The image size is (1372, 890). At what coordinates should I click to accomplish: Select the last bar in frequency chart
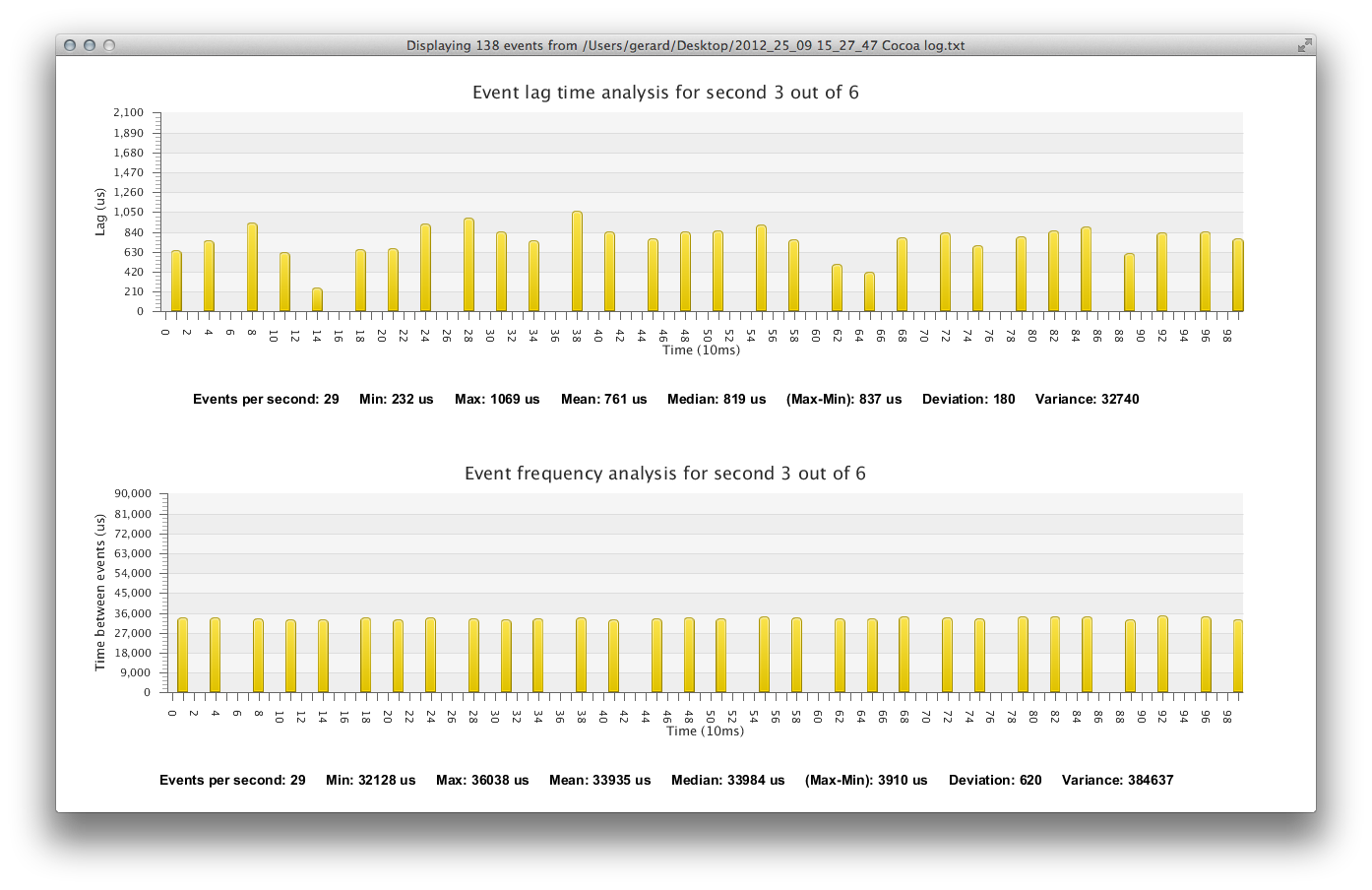click(1237, 656)
